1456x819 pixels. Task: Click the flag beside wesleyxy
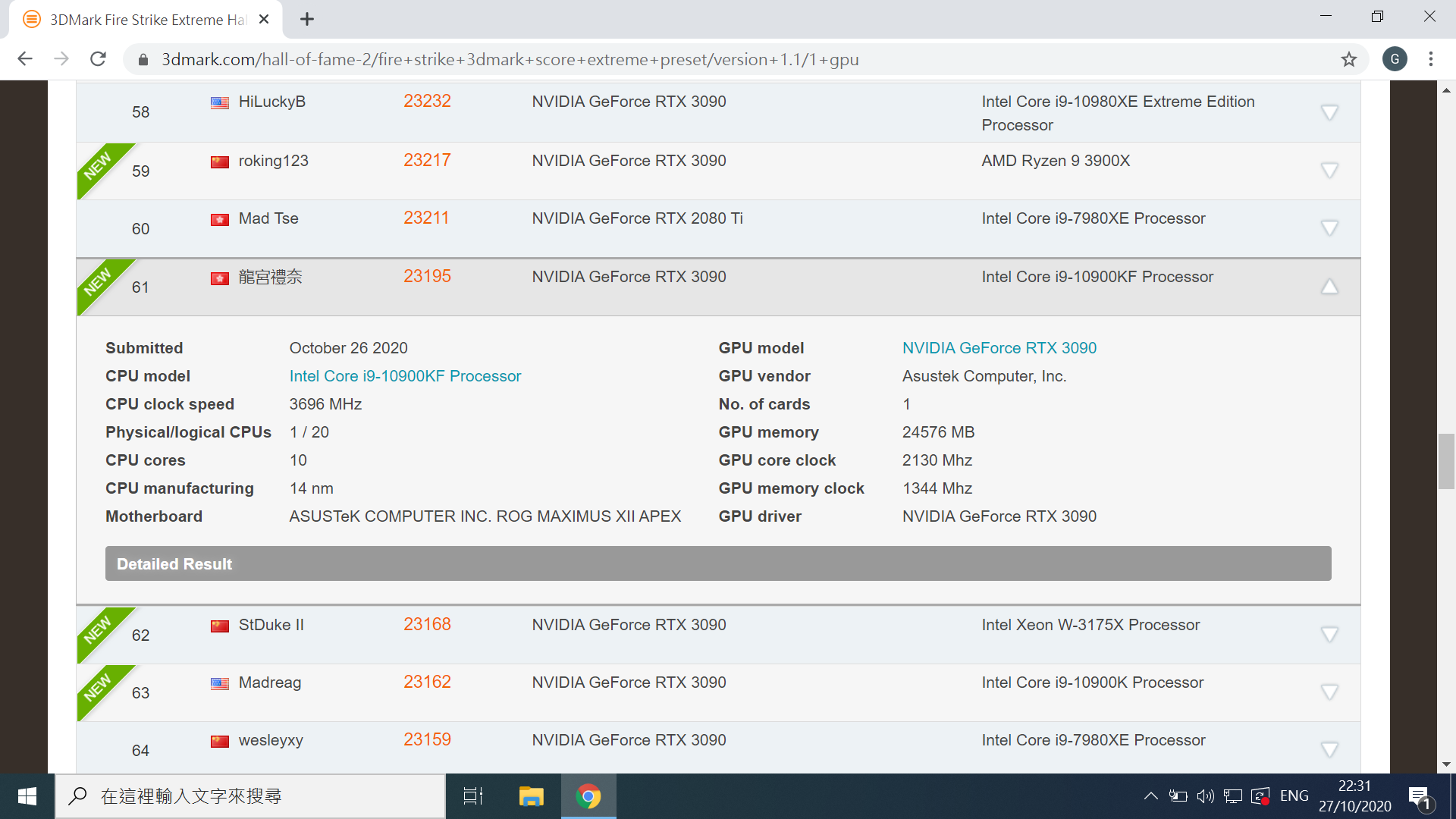pyautogui.click(x=220, y=741)
